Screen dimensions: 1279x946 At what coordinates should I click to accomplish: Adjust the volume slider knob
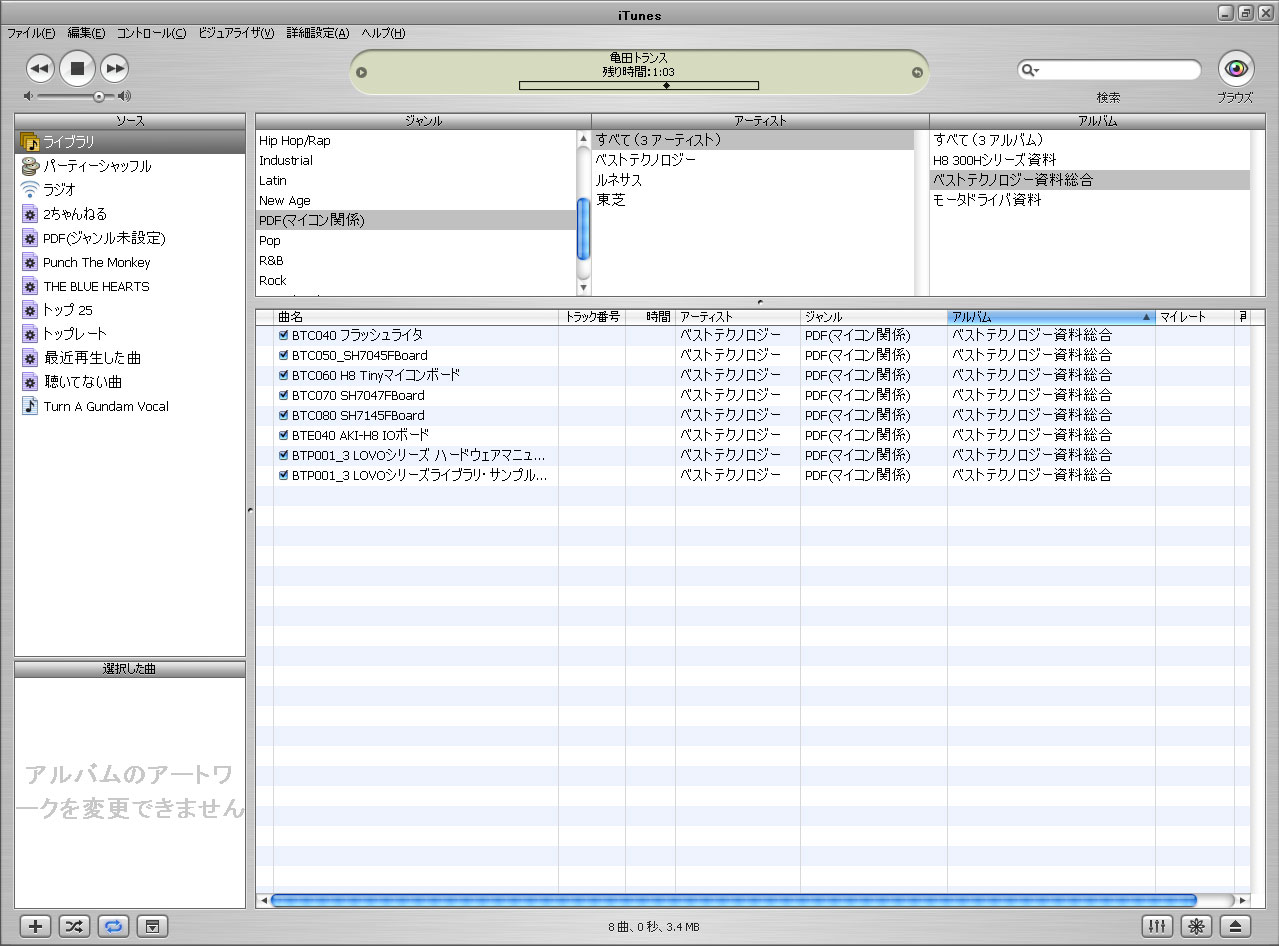click(99, 97)
